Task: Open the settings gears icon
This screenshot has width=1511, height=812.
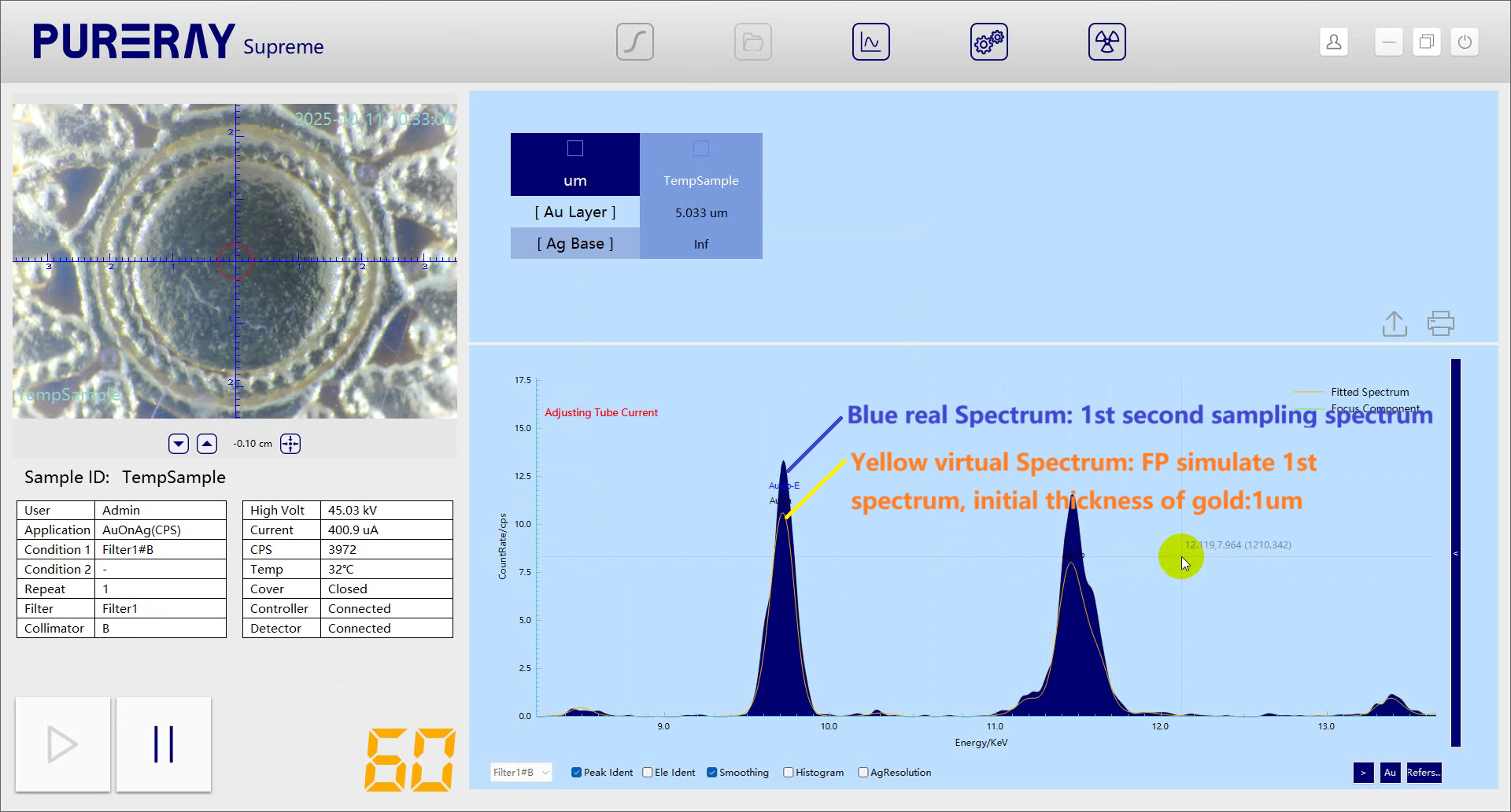Action: point(988,42)
